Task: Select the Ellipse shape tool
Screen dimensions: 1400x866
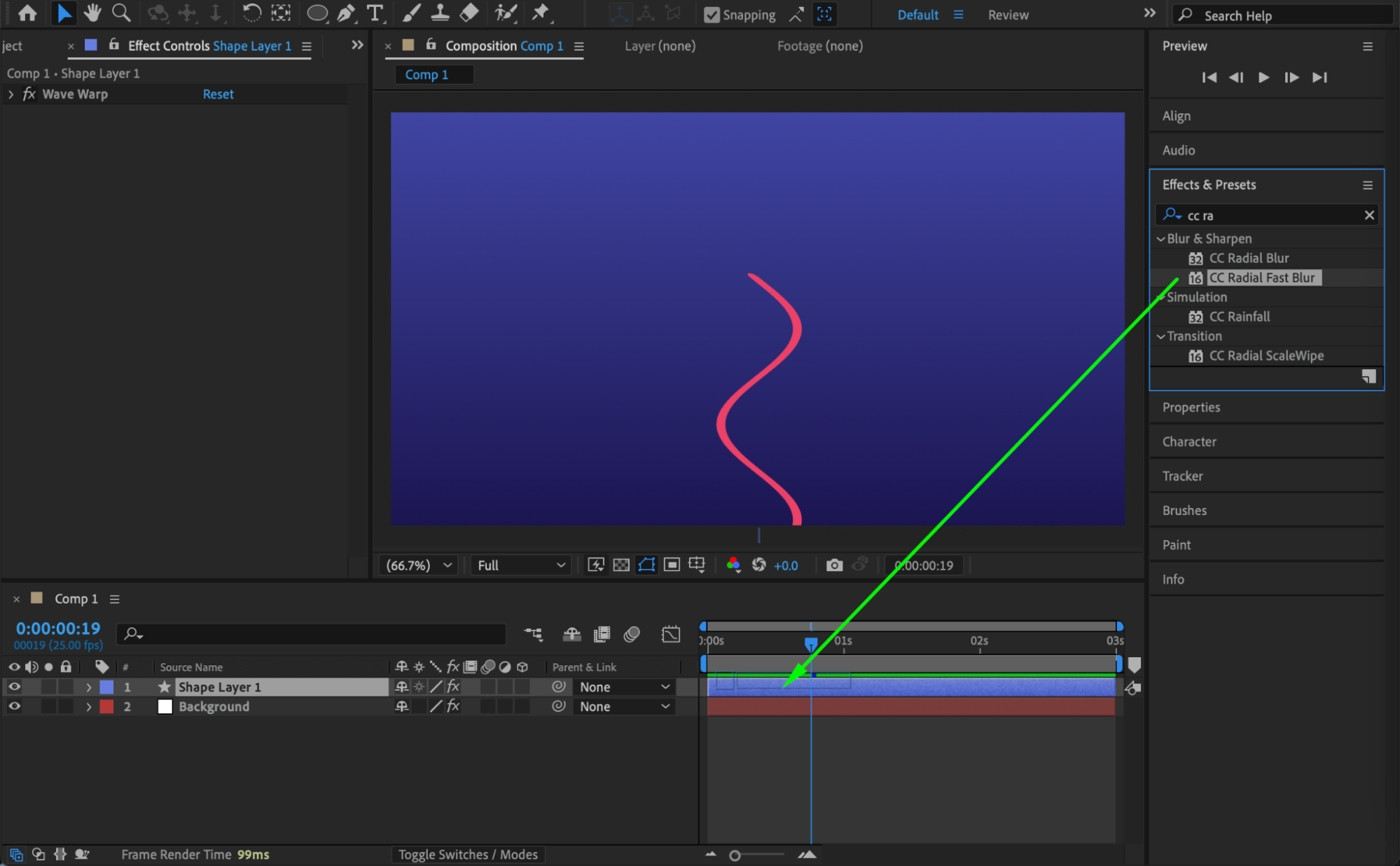Action: (x=317, y=13)
